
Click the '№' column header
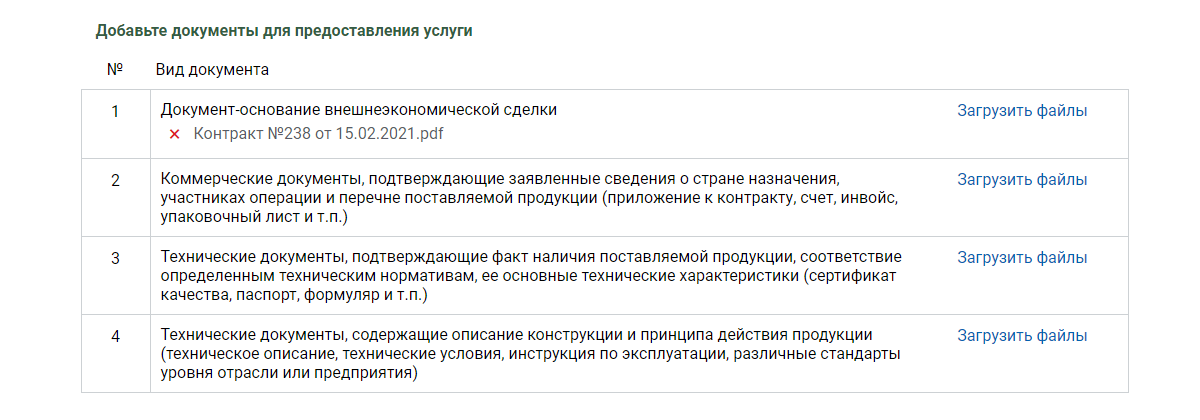(114, 70)
